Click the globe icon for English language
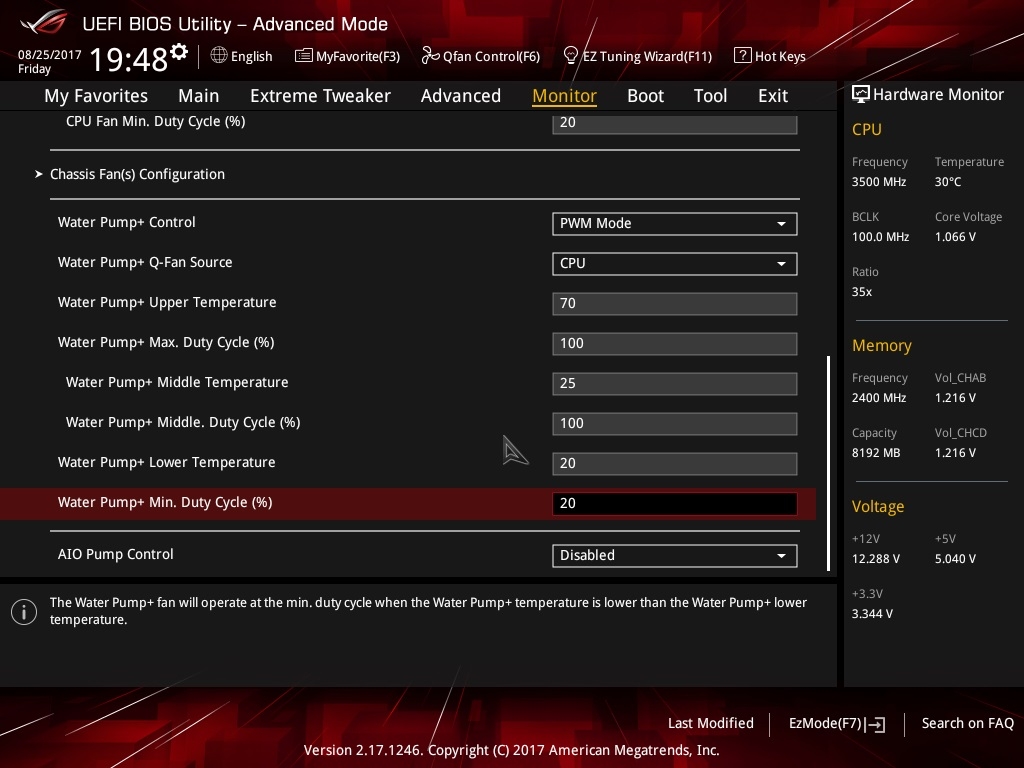This screenshot has height=768, width=1024. [219, 56]
